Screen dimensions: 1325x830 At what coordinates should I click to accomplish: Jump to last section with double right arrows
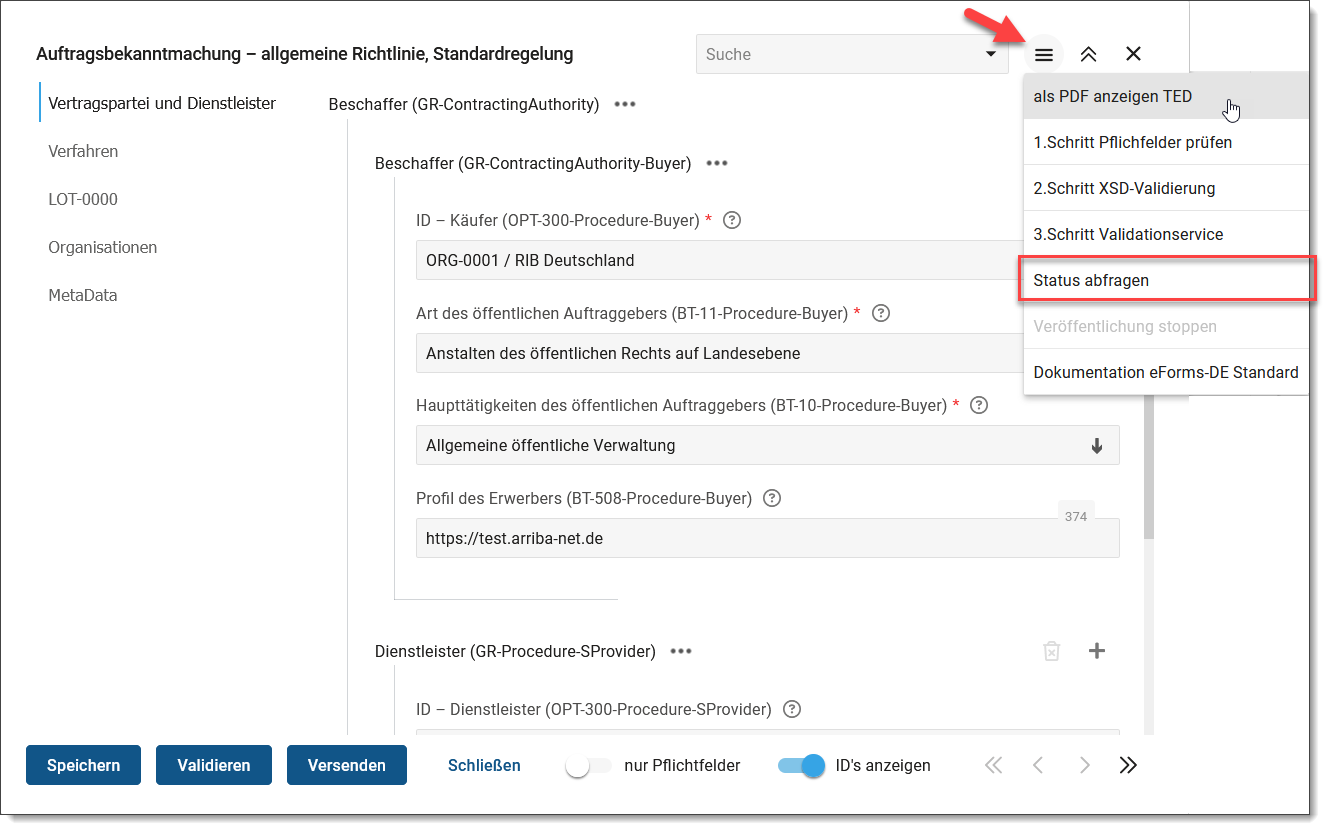(1128, 765)
